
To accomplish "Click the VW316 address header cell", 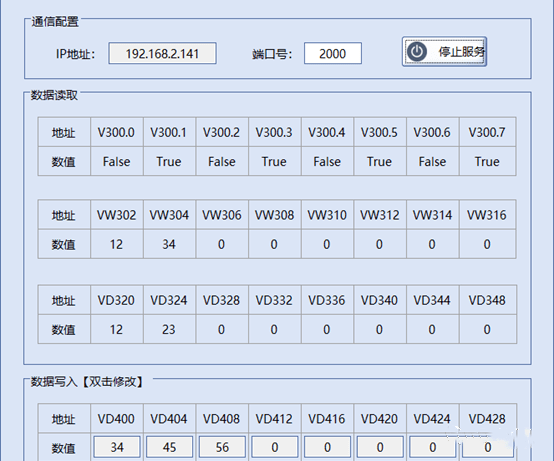I will [487, 215].
